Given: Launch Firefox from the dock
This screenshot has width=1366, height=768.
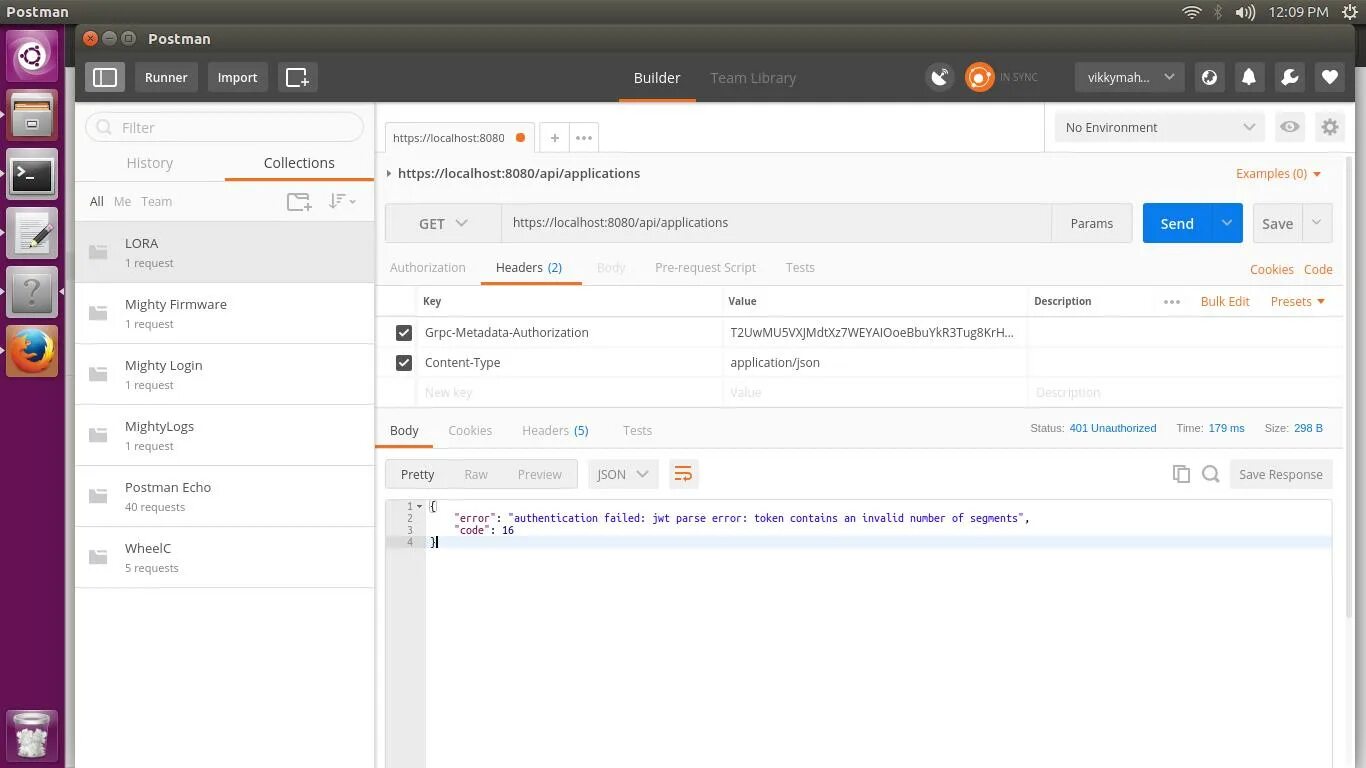Looking at the screenshot, I should (32, 351).
